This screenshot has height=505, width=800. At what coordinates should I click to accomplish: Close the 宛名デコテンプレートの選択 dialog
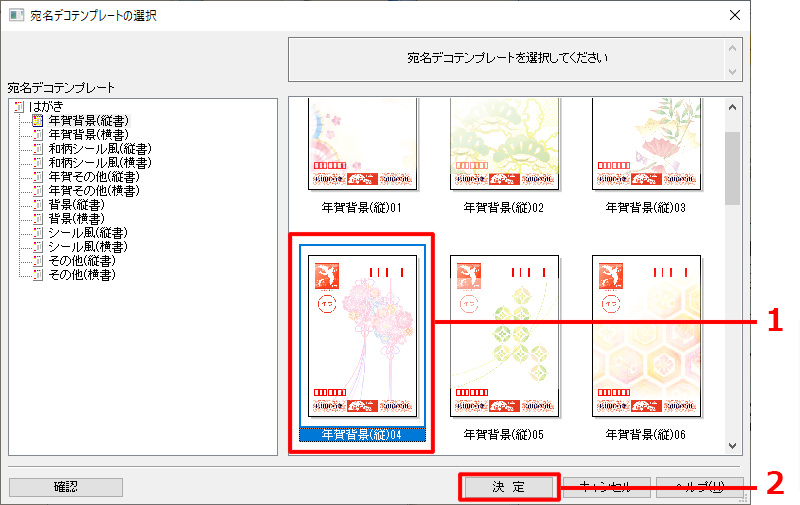(x=735, y=15)
